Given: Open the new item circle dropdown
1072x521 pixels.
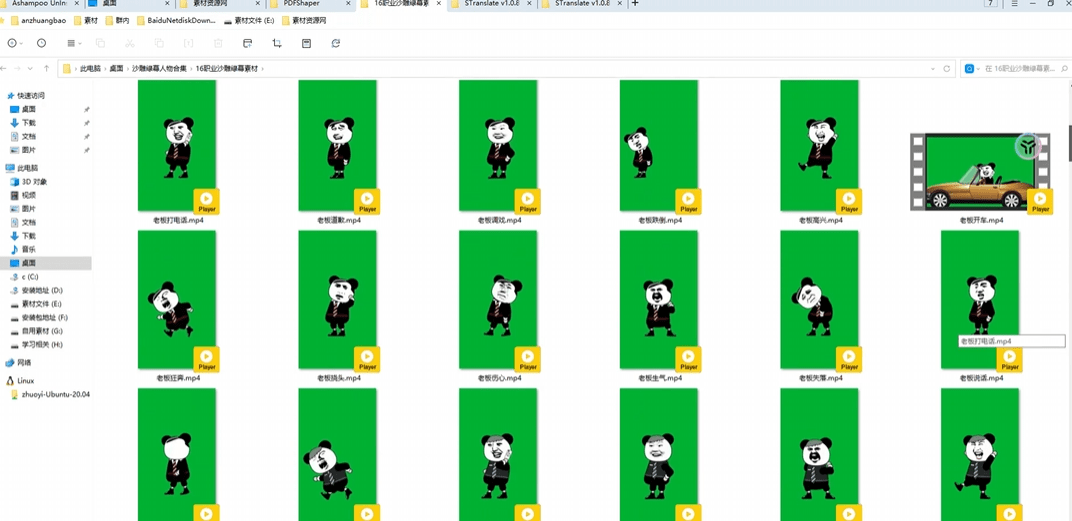Looking at the screenshot, I should pos(14,44).
